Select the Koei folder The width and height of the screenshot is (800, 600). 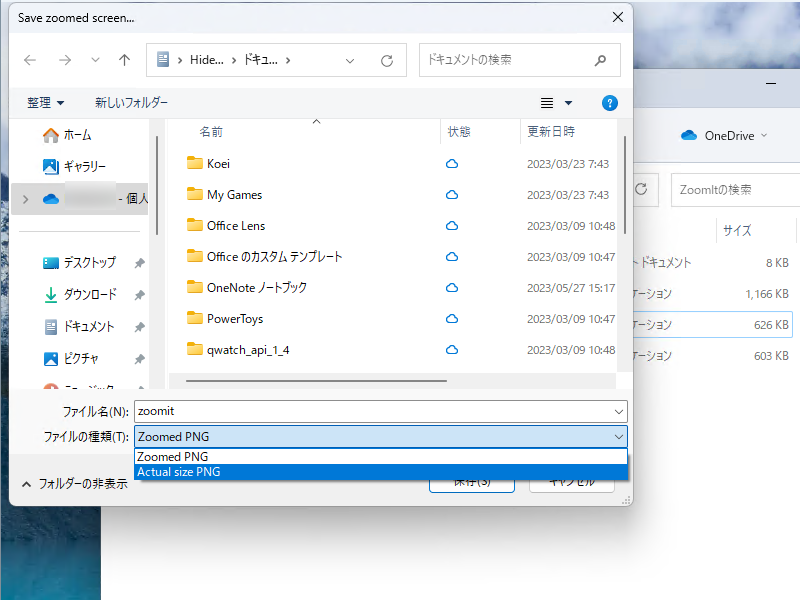pyautogui.click(x=218, y=164)
